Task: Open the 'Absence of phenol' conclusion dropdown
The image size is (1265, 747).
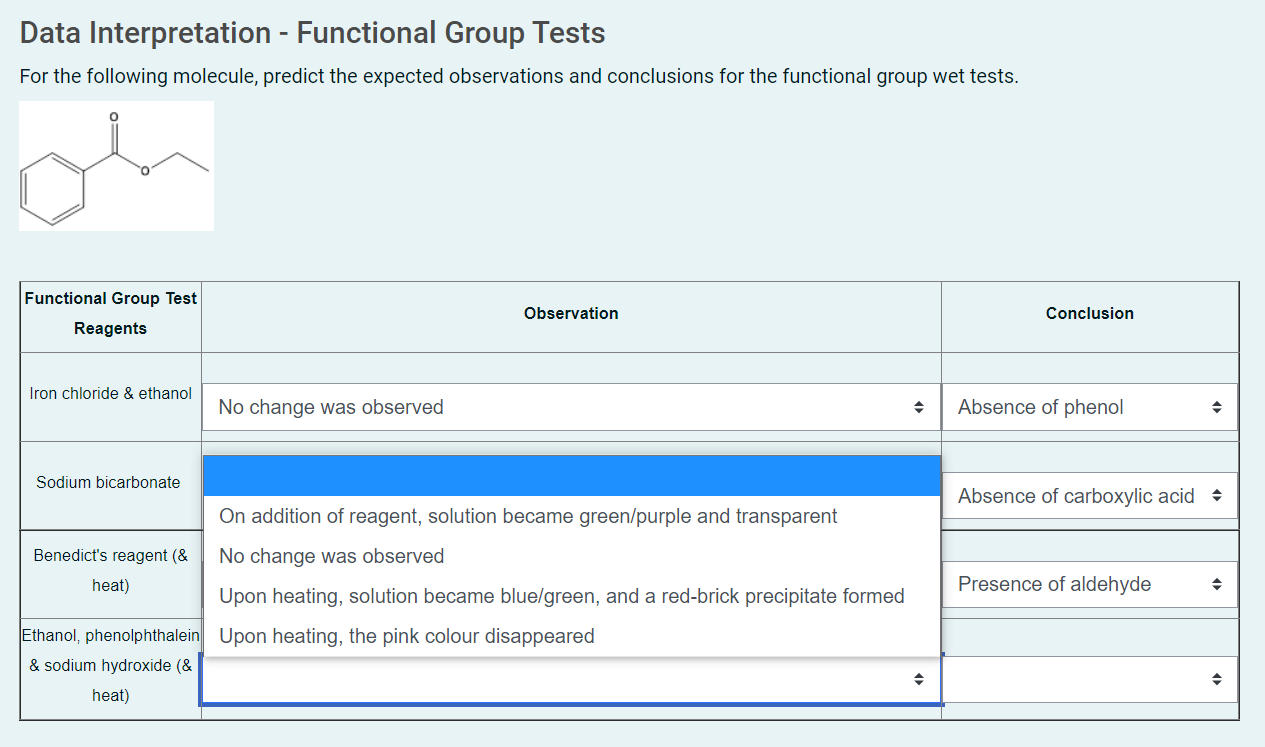Action: pos(1089,407)
